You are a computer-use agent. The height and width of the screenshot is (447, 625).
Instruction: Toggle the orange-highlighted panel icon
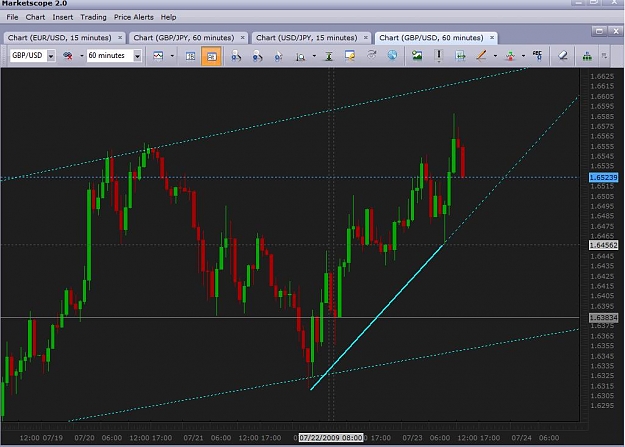[211, 56]
